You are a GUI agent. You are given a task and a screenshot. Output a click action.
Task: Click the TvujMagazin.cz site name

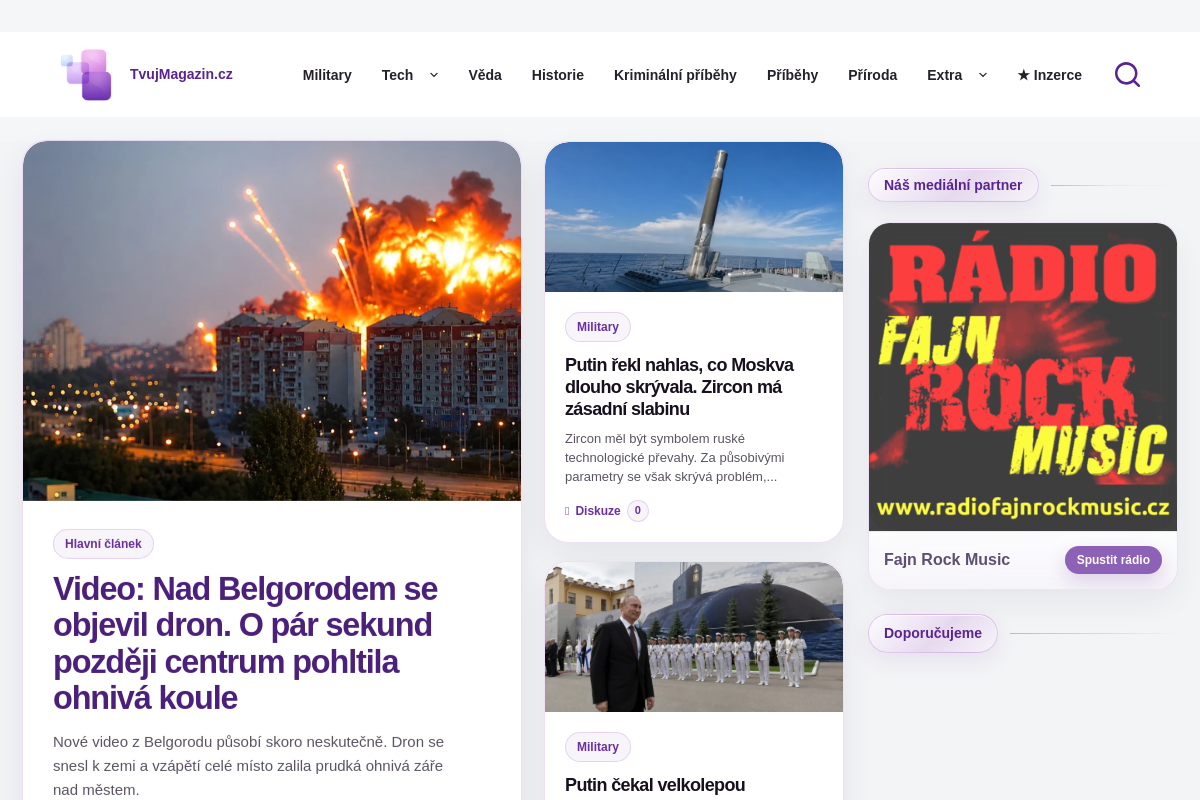click(x=181, y=74)
